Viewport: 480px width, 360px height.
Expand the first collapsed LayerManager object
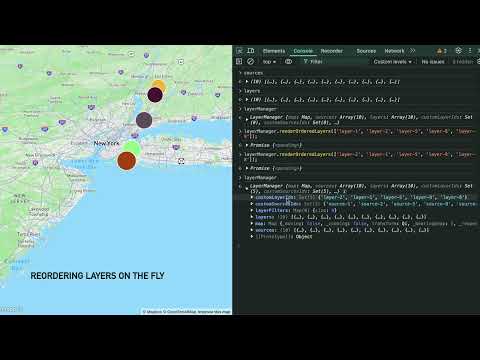[247, 119]
